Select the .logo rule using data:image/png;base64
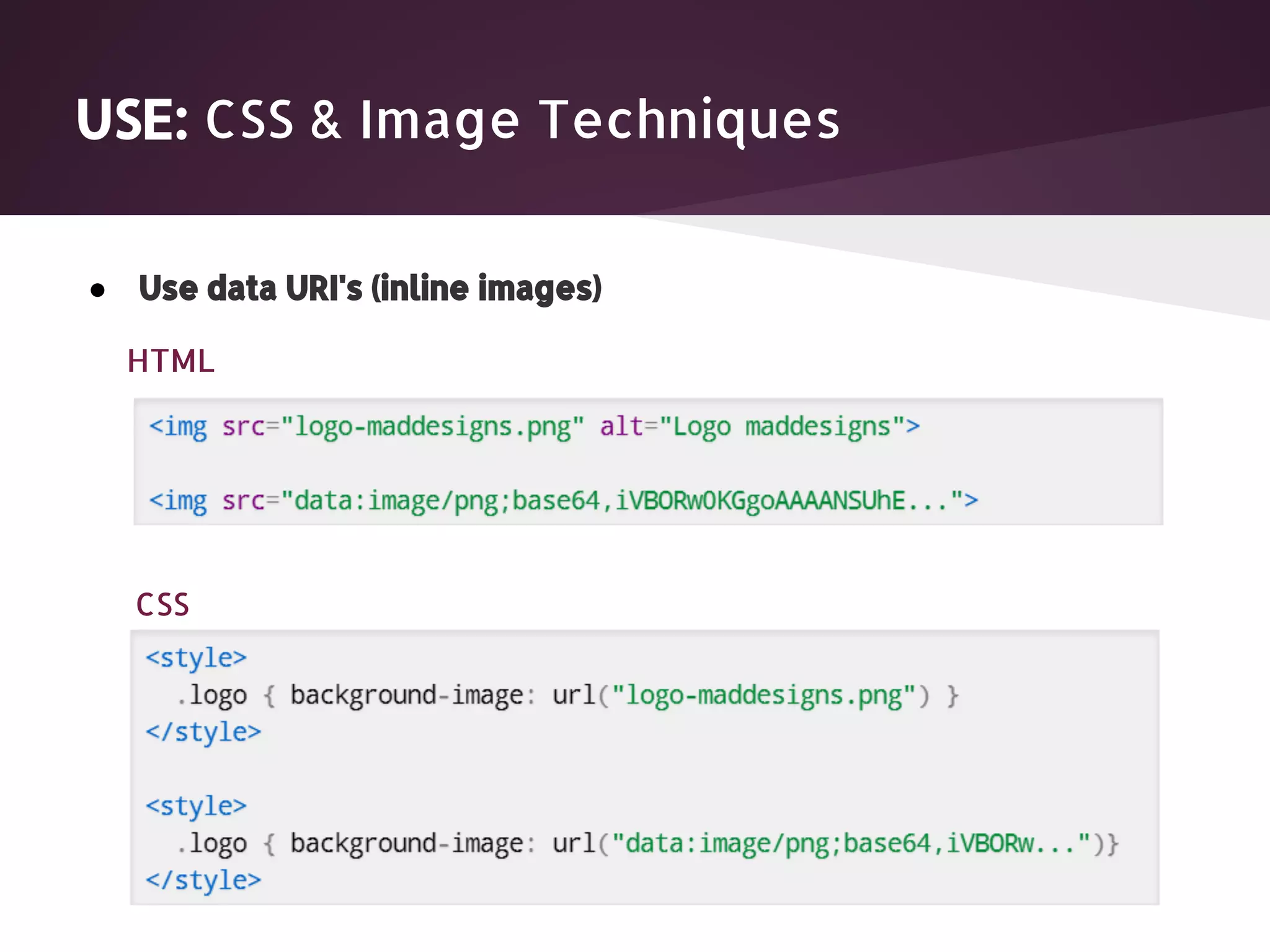 647,844
